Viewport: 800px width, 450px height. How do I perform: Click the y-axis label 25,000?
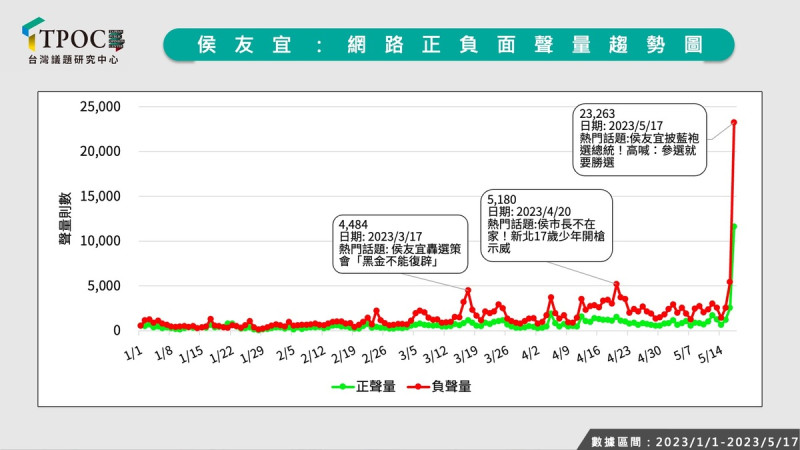pyautogui.click(x=100, y=107)
